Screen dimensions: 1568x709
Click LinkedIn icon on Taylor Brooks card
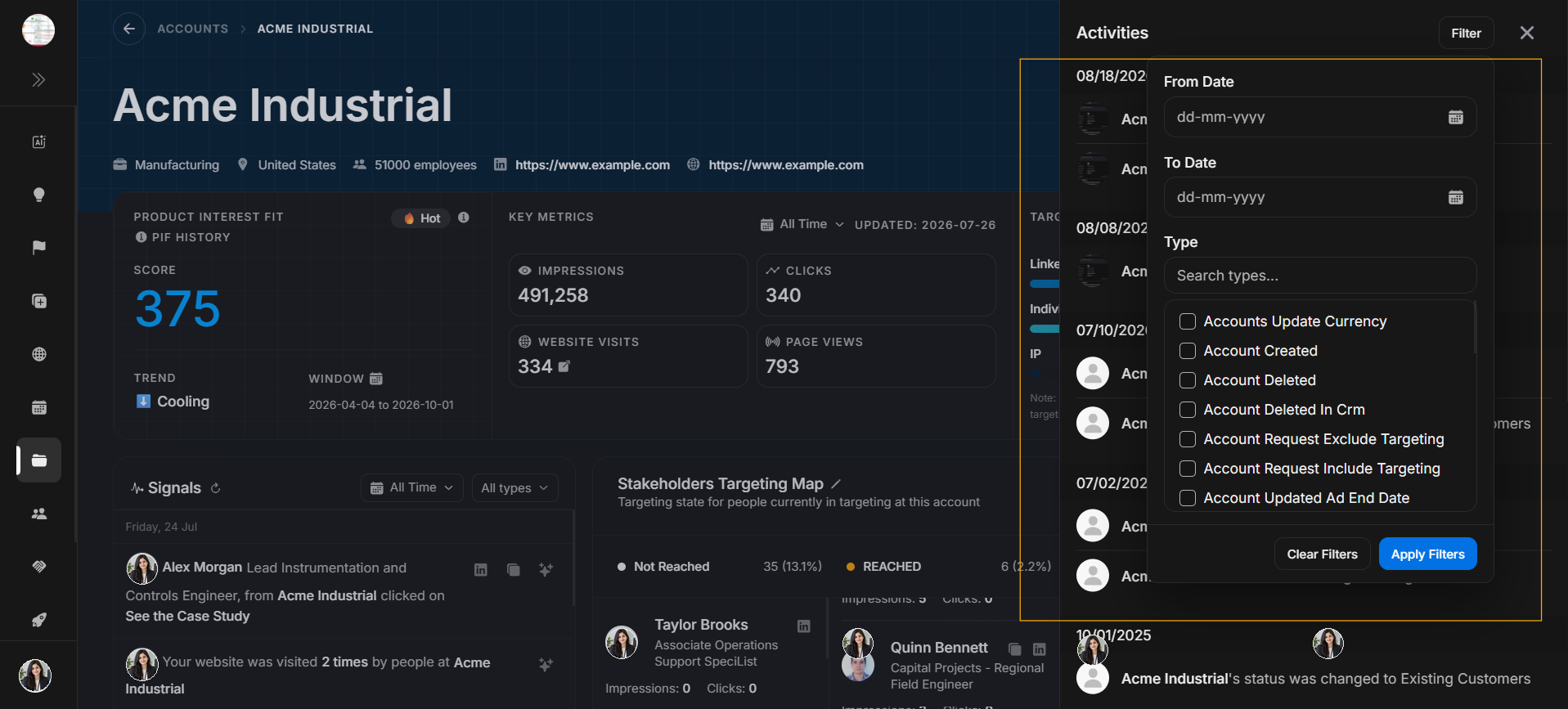(x=804, y=626)
